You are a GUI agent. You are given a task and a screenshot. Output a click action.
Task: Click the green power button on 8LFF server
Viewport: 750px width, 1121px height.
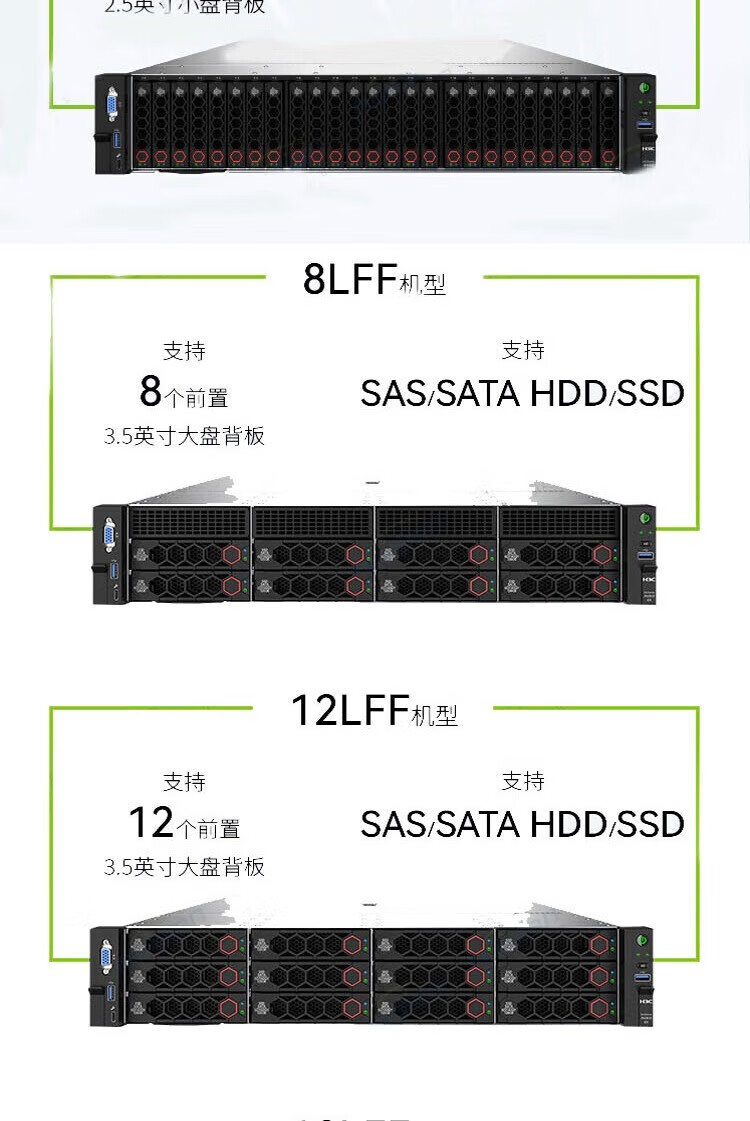[644, 519]
